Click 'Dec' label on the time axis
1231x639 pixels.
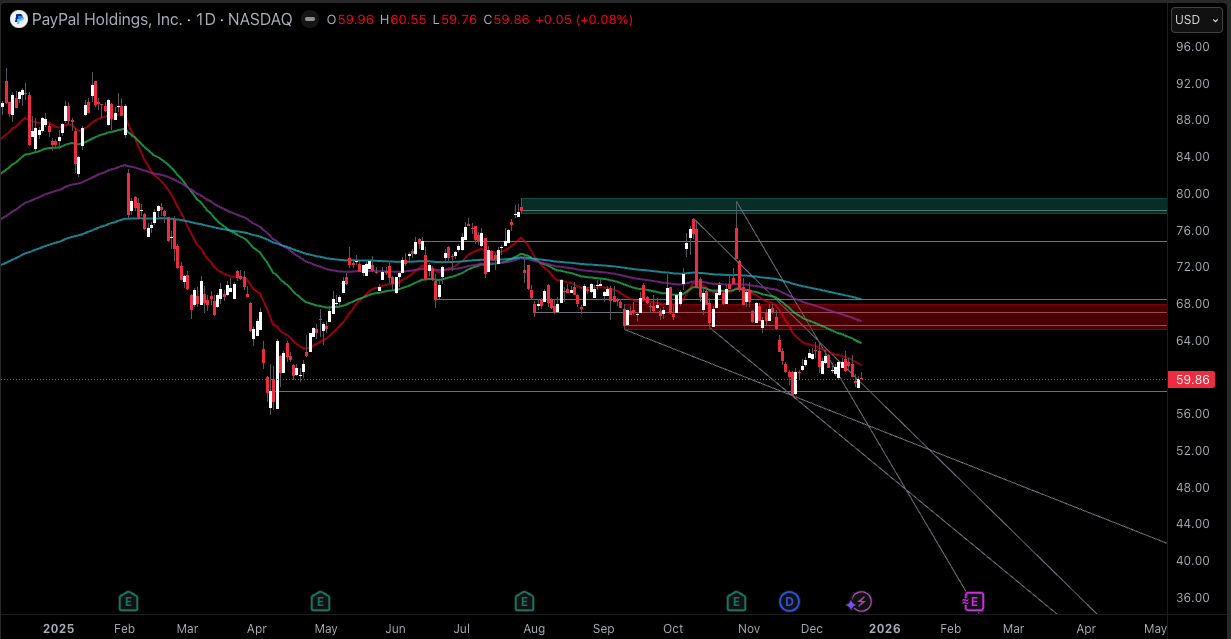[811, 629]
